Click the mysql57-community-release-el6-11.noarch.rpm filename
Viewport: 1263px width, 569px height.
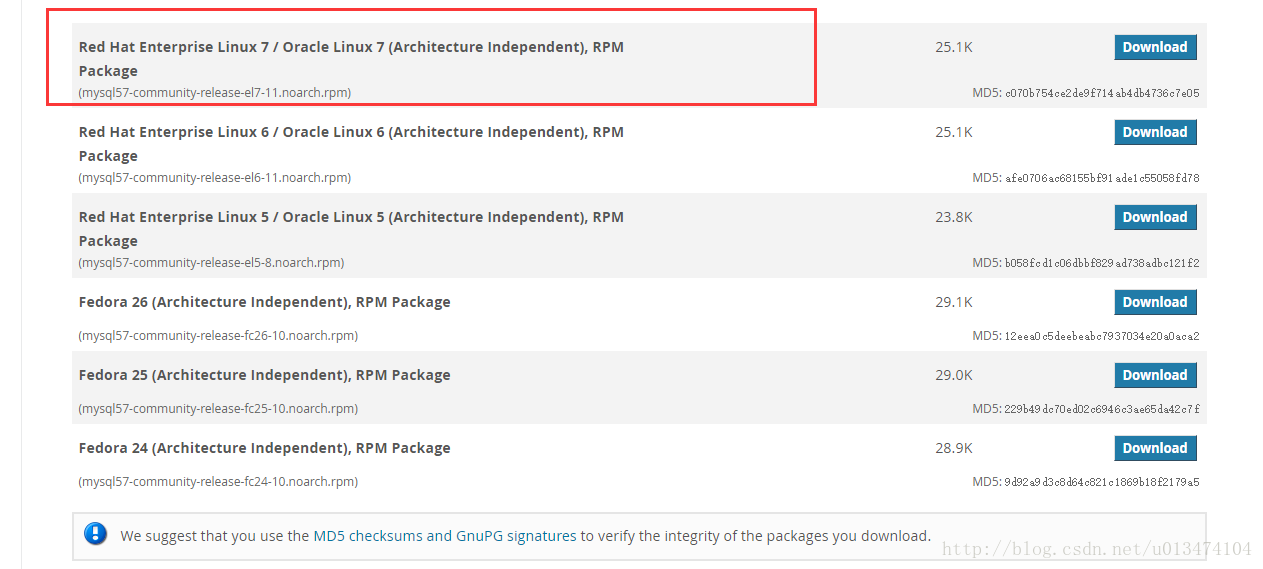215,178
